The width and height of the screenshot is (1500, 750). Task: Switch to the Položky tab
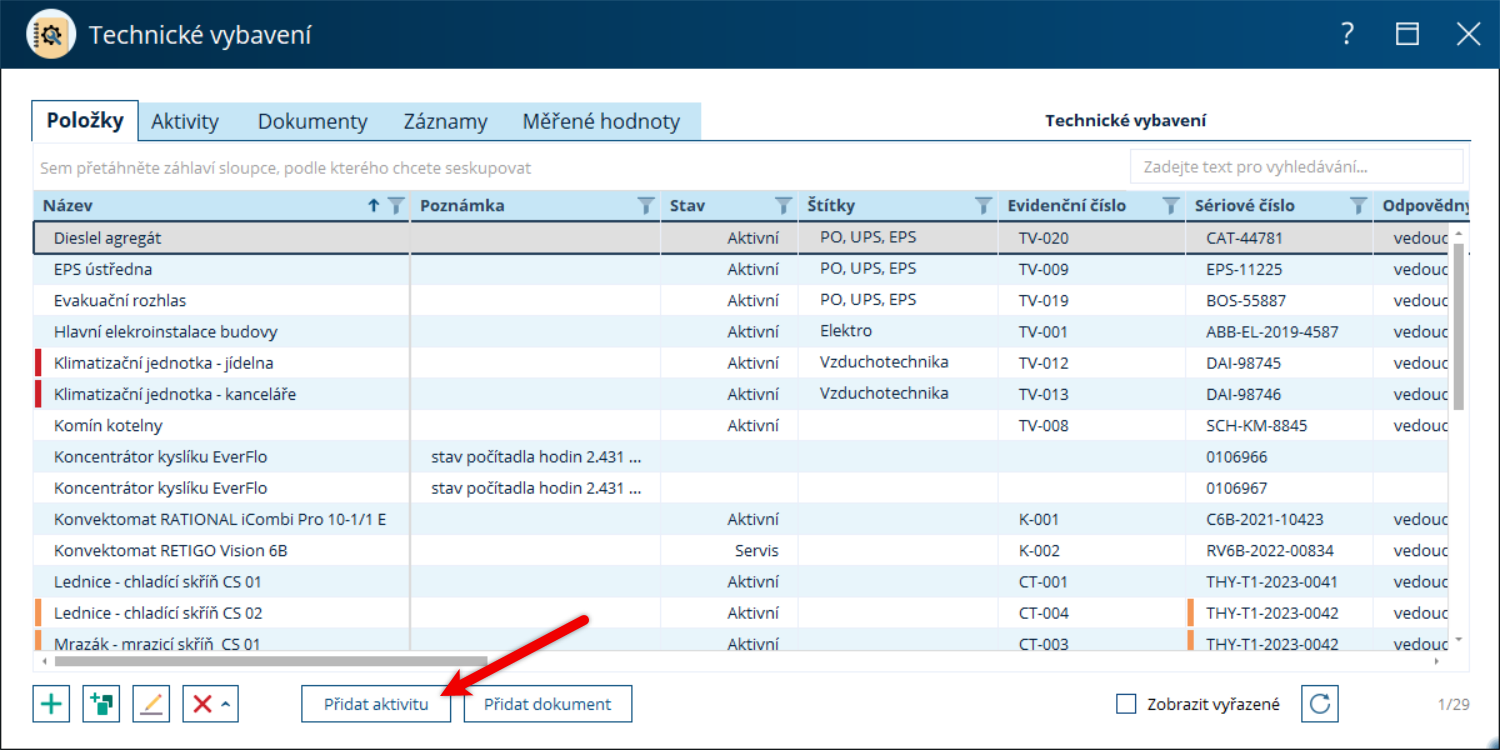[85, 121]
